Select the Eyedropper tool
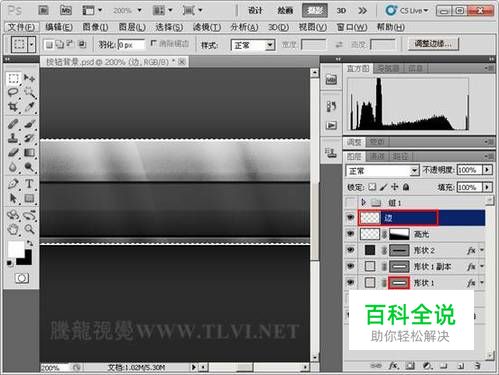 [x=29, y=107]
